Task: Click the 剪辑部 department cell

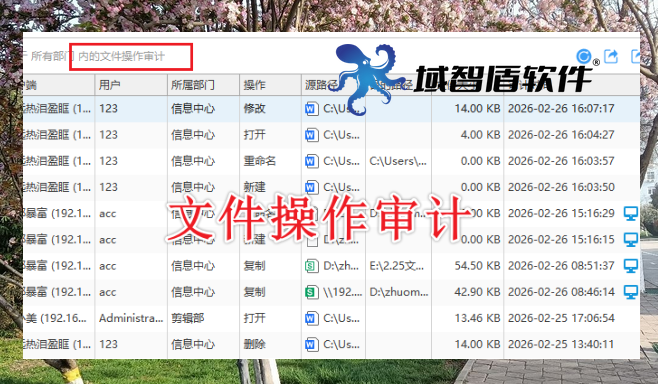Action: [187, 318]
